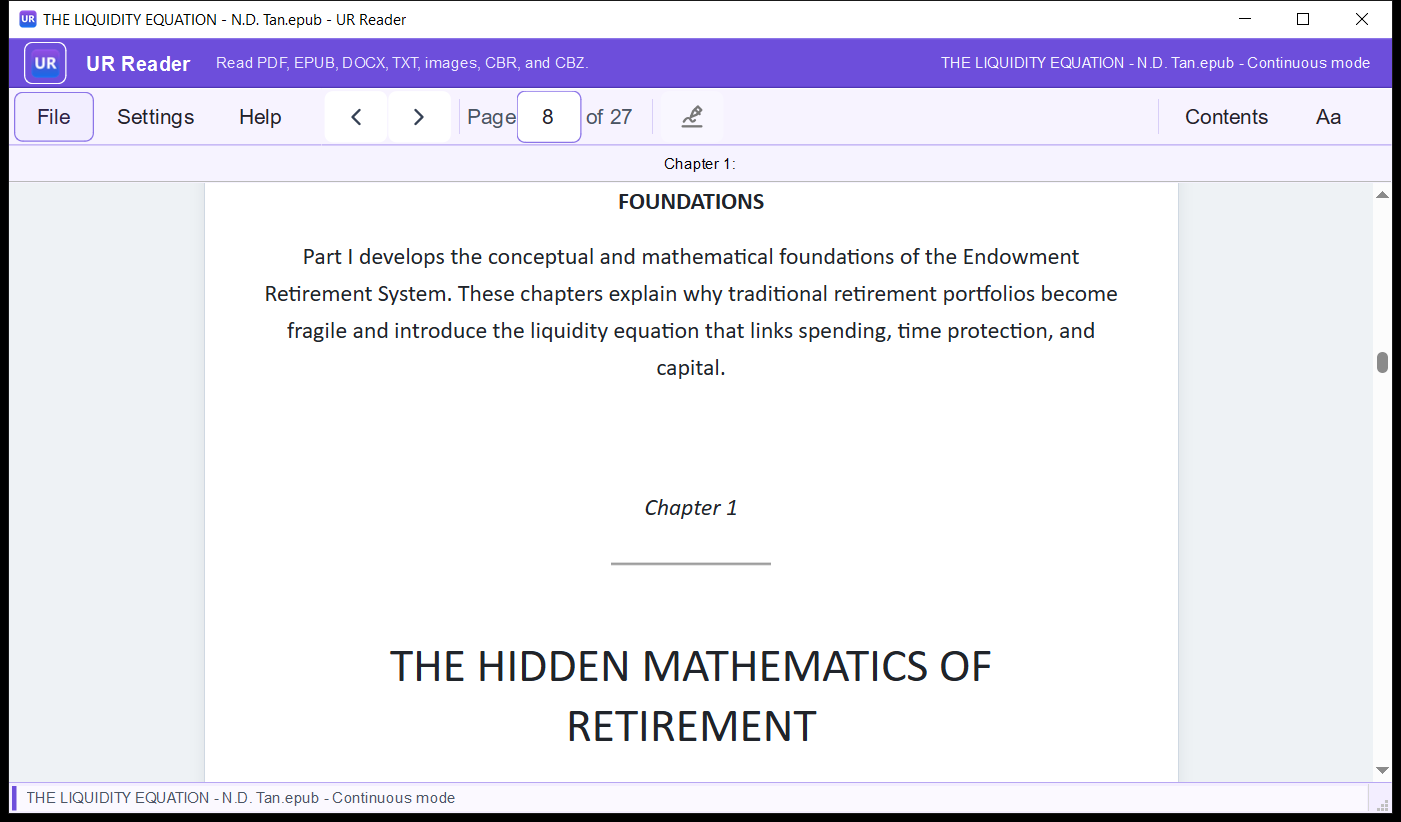Maximize the UR Reader window

coord(1303,19)
